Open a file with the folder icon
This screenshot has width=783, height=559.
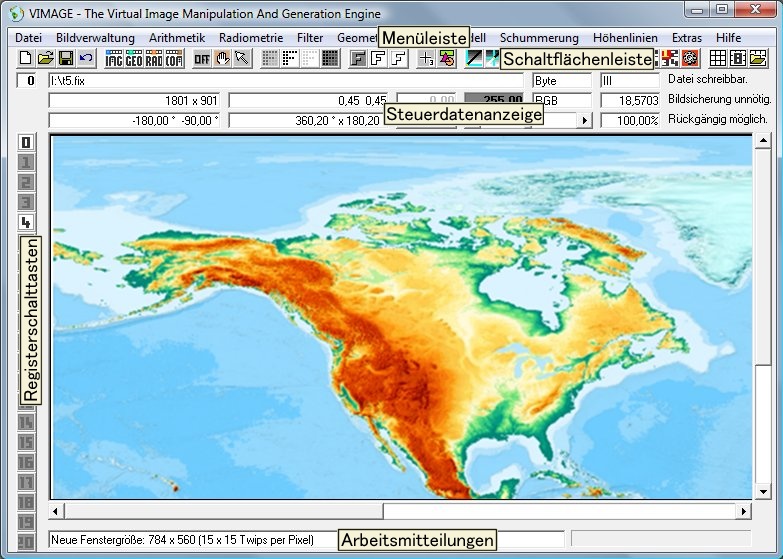click(x=46, y=59)
